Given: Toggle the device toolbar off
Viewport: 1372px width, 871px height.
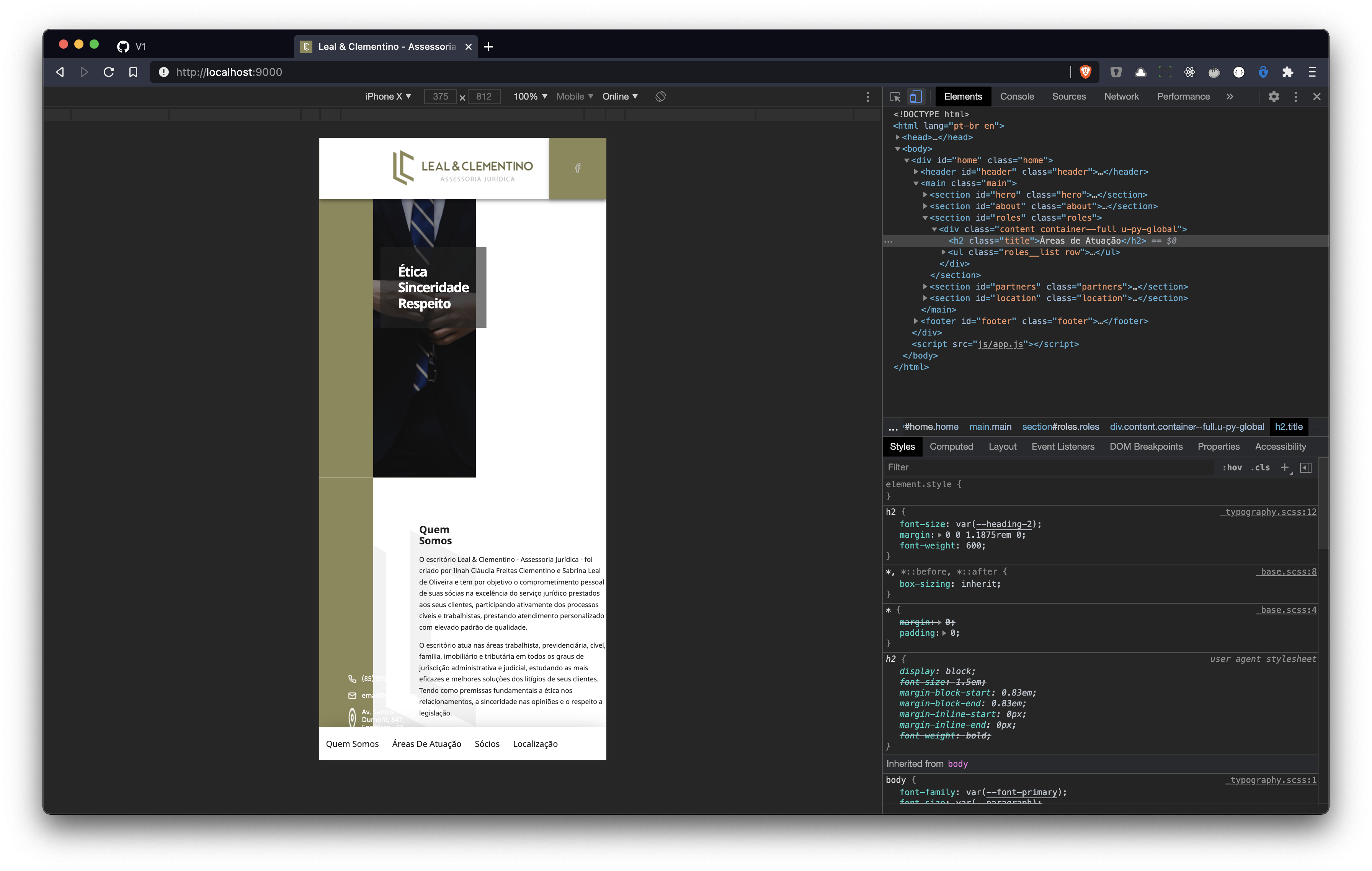Looking at the screenshot, I should (x=916, y=97).
